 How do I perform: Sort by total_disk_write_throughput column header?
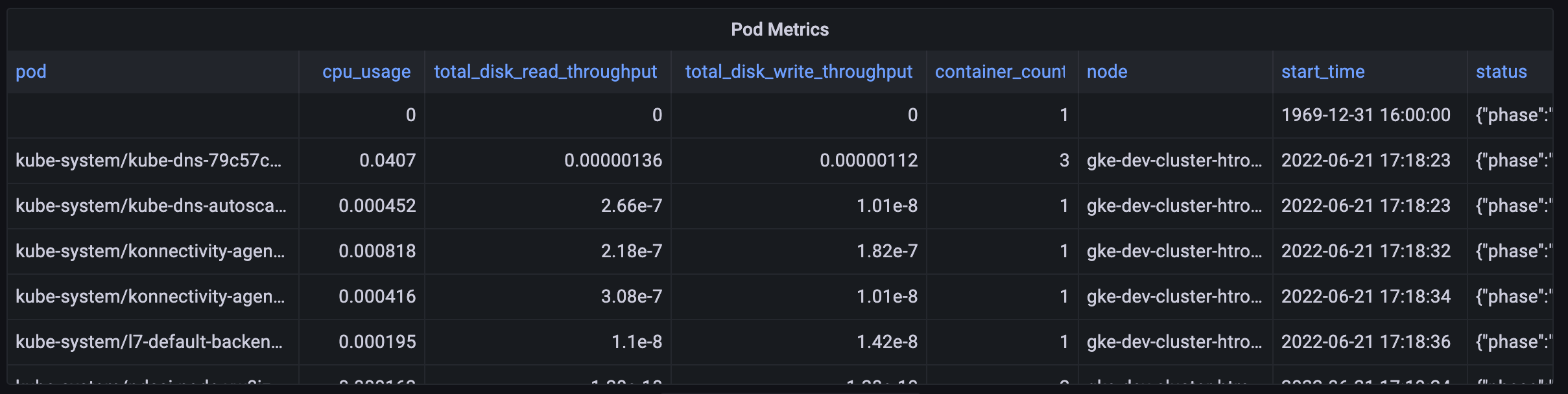(798, 71)
